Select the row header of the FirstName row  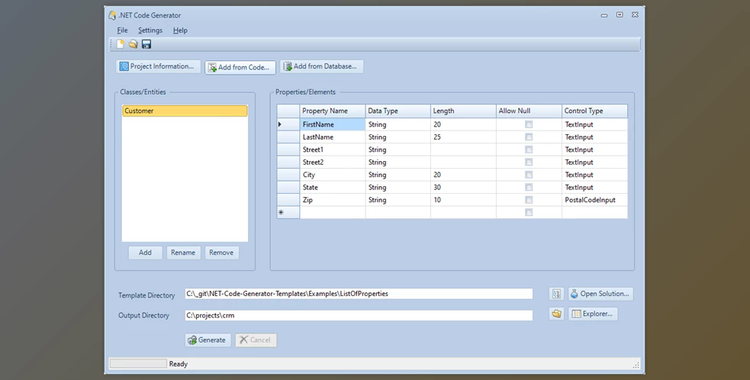(x=288, y=124)
